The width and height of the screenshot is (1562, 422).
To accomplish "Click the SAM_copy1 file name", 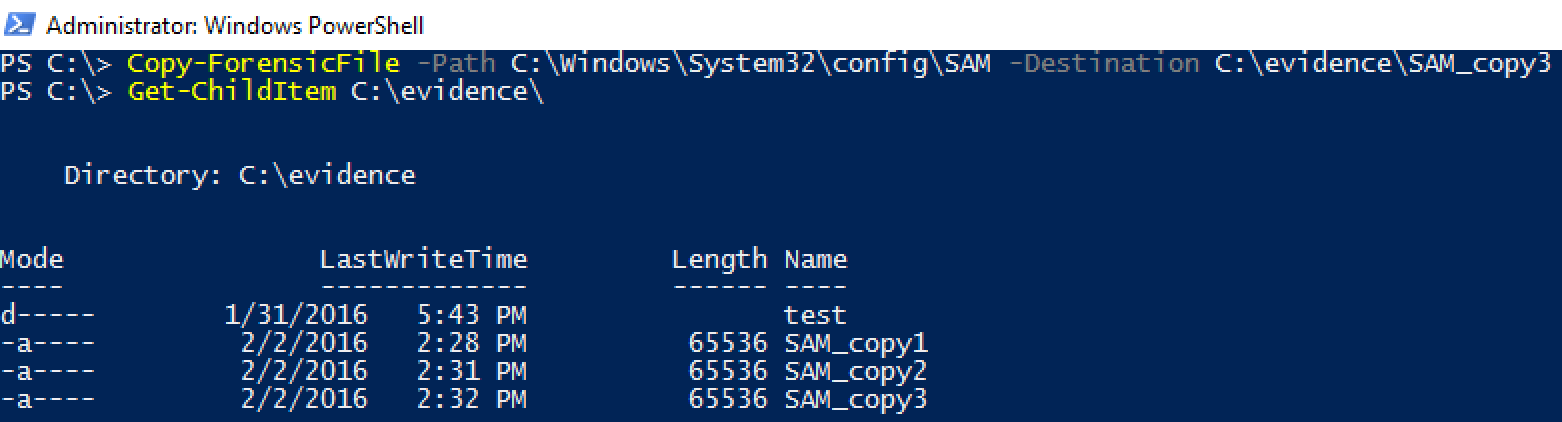I will pyautogui.click(x=856, y=344).
